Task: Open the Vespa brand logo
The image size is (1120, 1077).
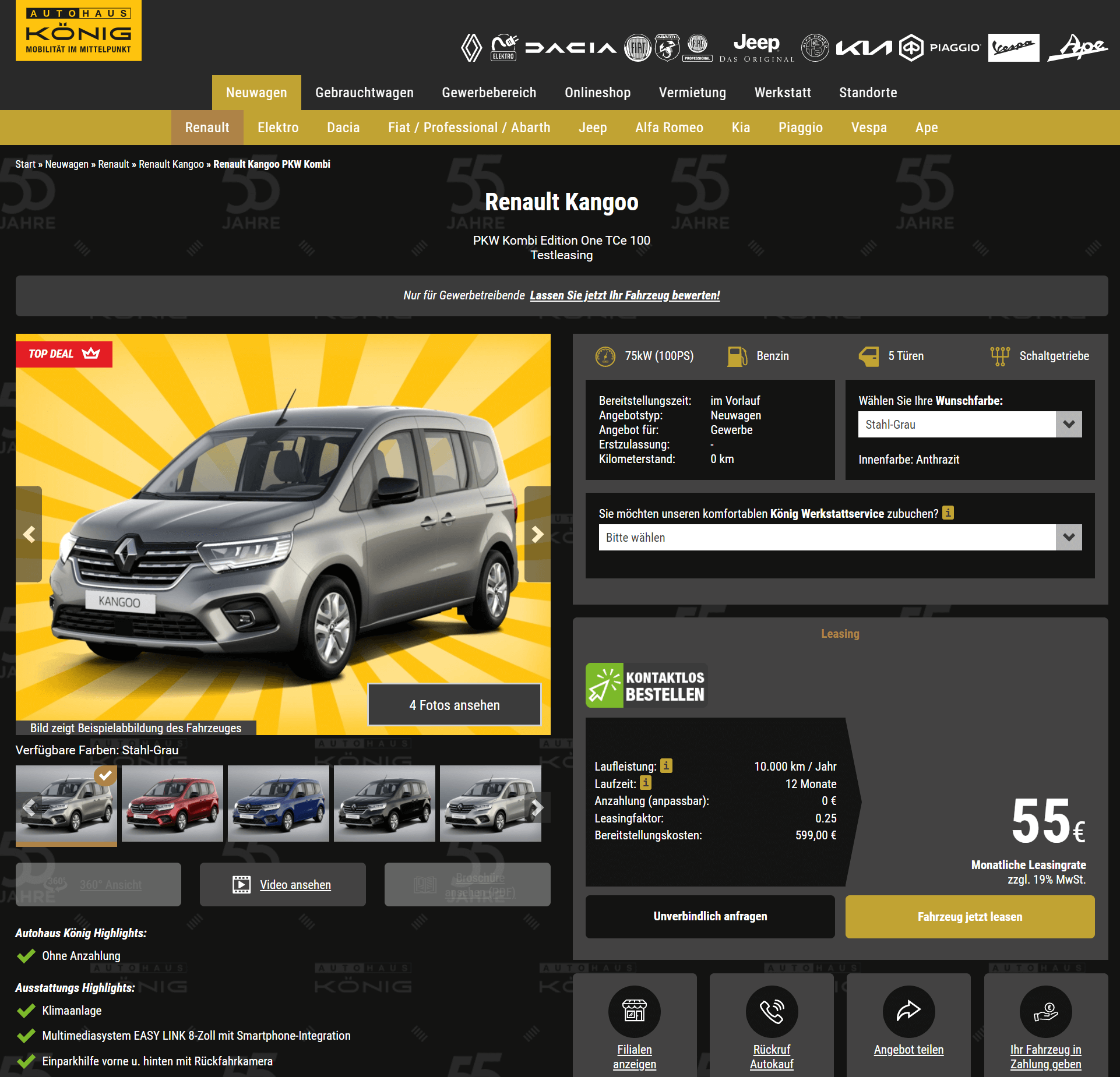Action: click(x=1013, y=48)
